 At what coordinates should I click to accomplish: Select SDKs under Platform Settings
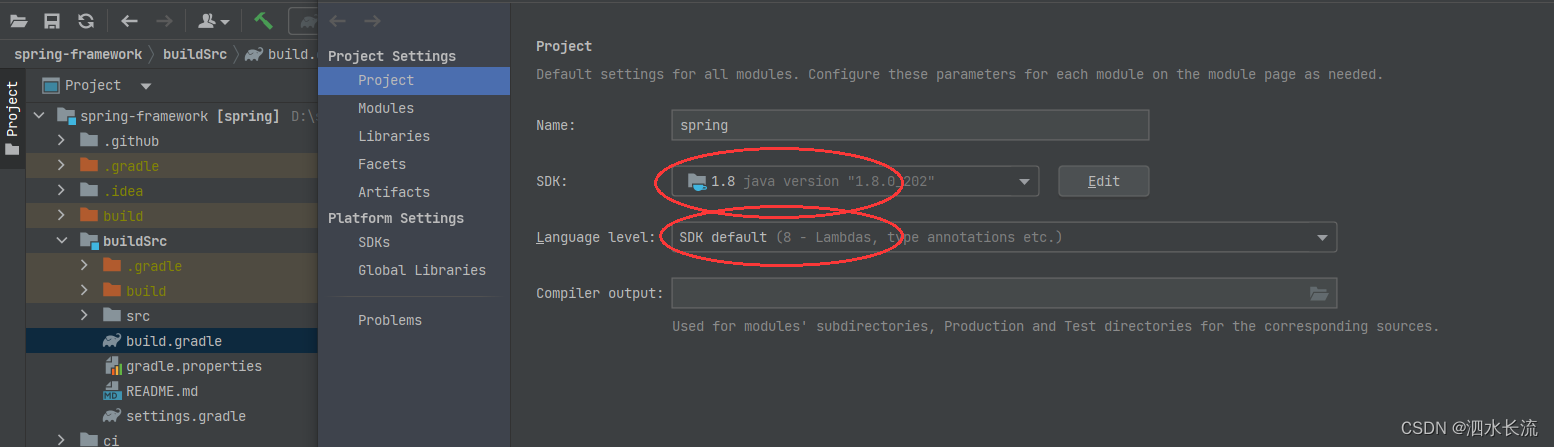click(374, 242)
